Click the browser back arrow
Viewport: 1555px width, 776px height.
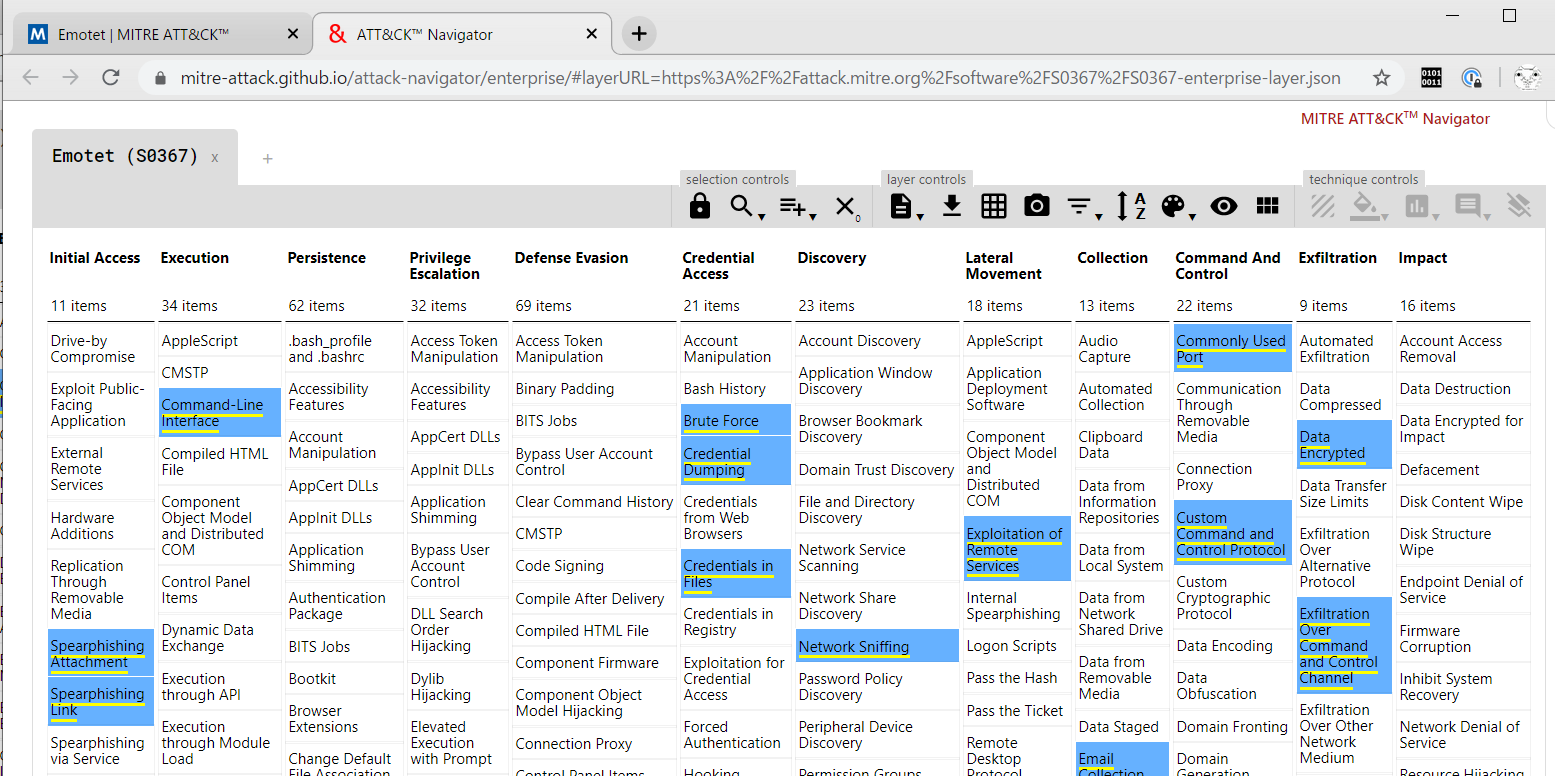point(31,77)
